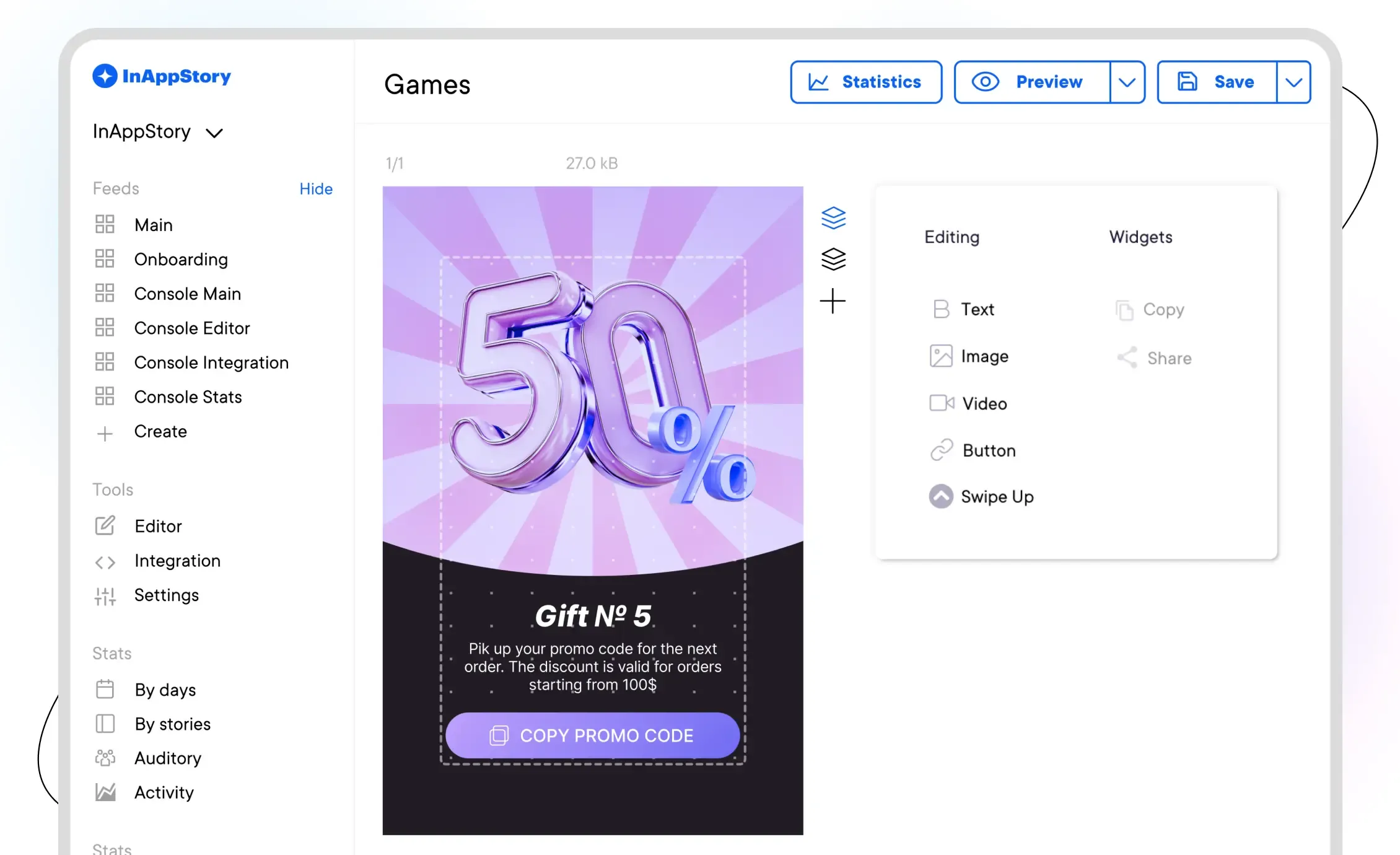Open the Save options dropdown arrow
The height and width of the screenshot is (855, 1400).
pos(1293,82)
